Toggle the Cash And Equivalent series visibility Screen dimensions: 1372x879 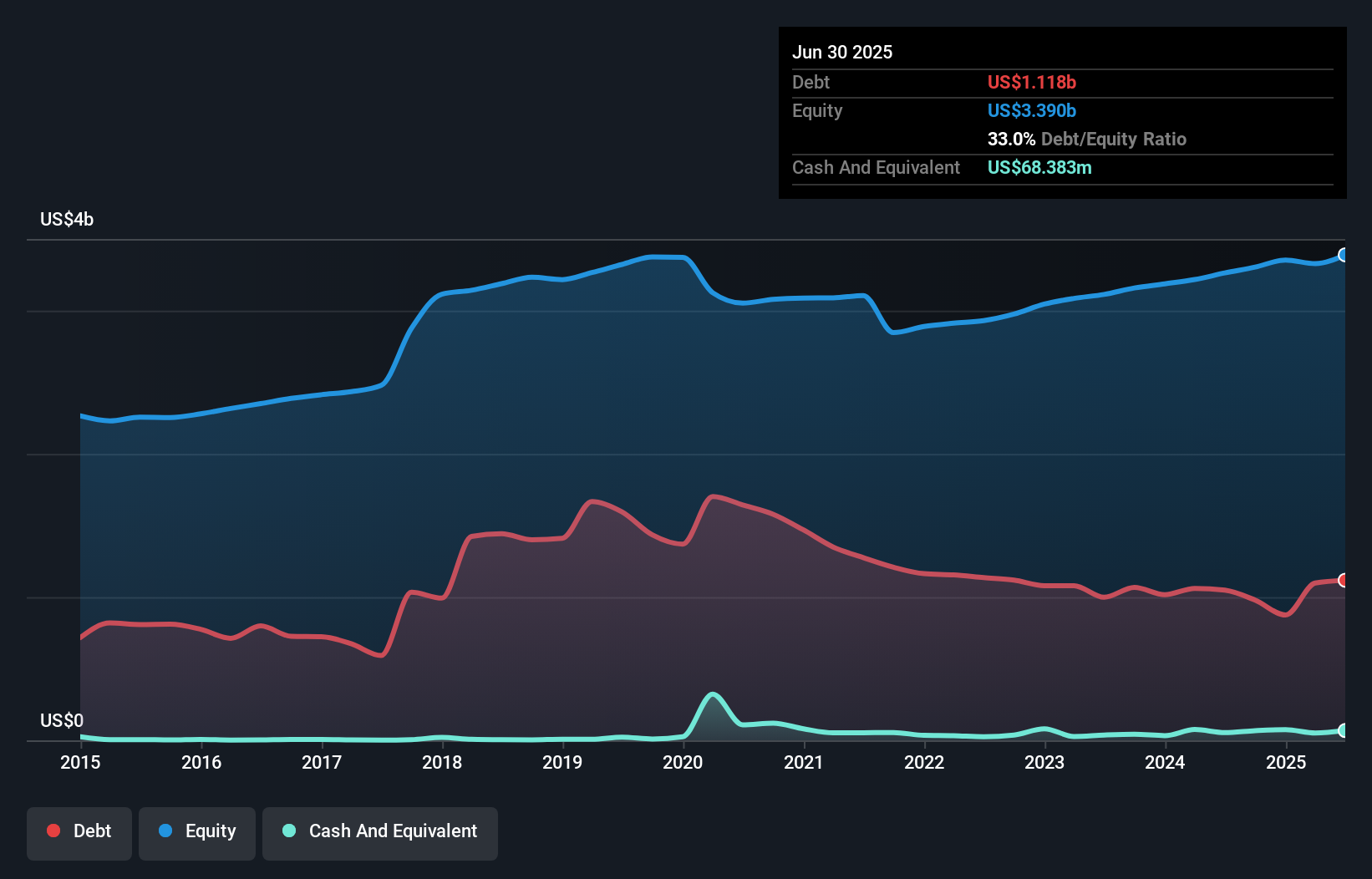pyautogui.click(x=380, y=831)
